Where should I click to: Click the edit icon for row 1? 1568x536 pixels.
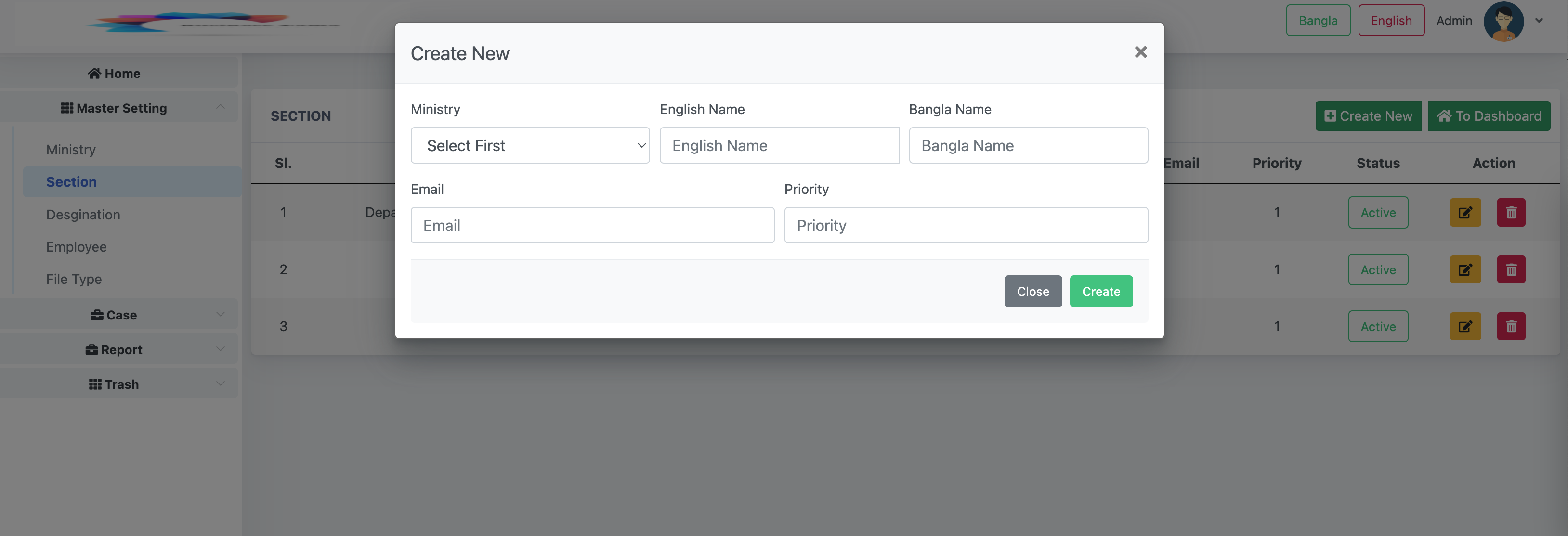tap(1464, 212)
